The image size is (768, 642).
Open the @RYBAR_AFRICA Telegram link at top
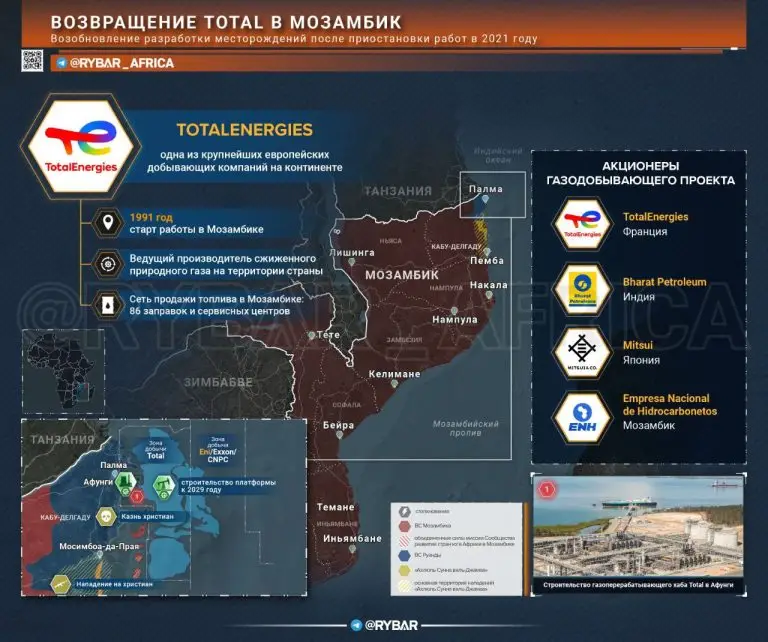[x=113, y=63]
